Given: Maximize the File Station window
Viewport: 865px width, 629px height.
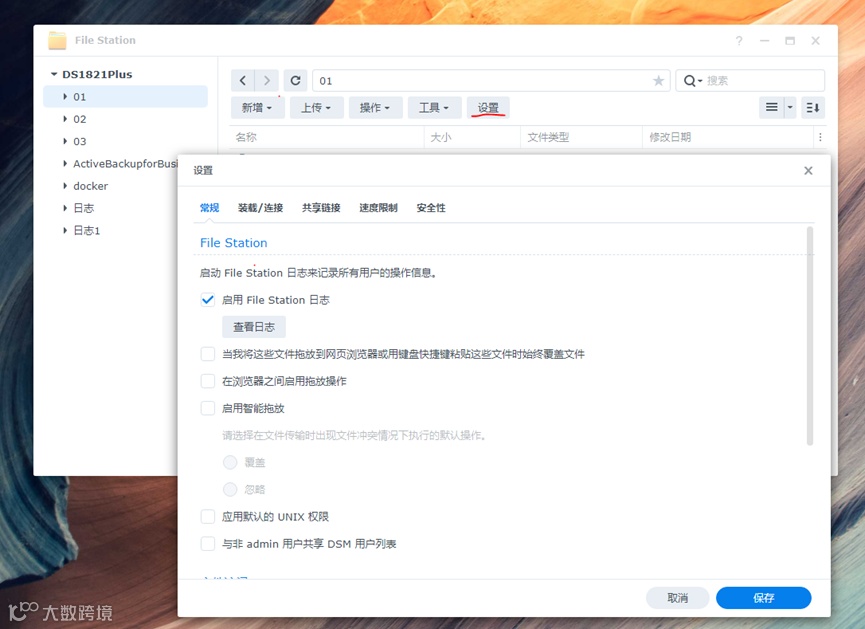Looking at the screenshot, I should [x=790, y=41].
